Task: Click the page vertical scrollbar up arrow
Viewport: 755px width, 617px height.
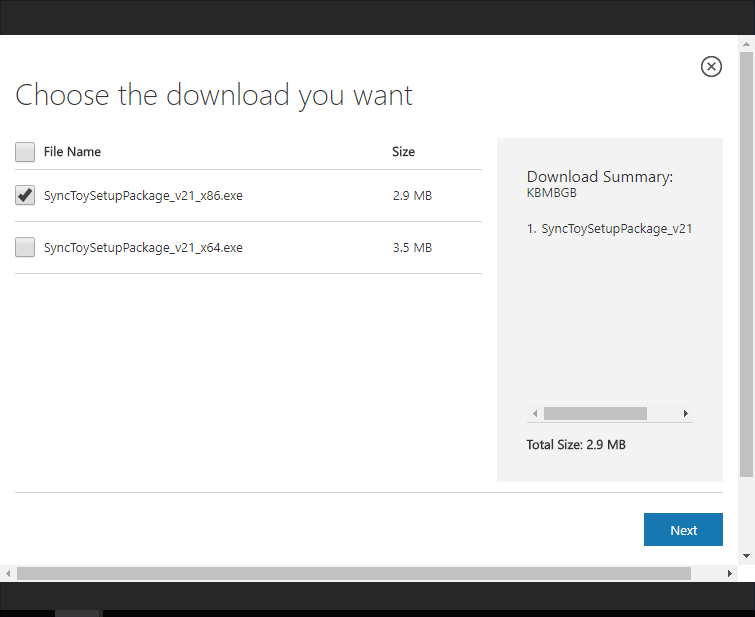Action: 746,44
